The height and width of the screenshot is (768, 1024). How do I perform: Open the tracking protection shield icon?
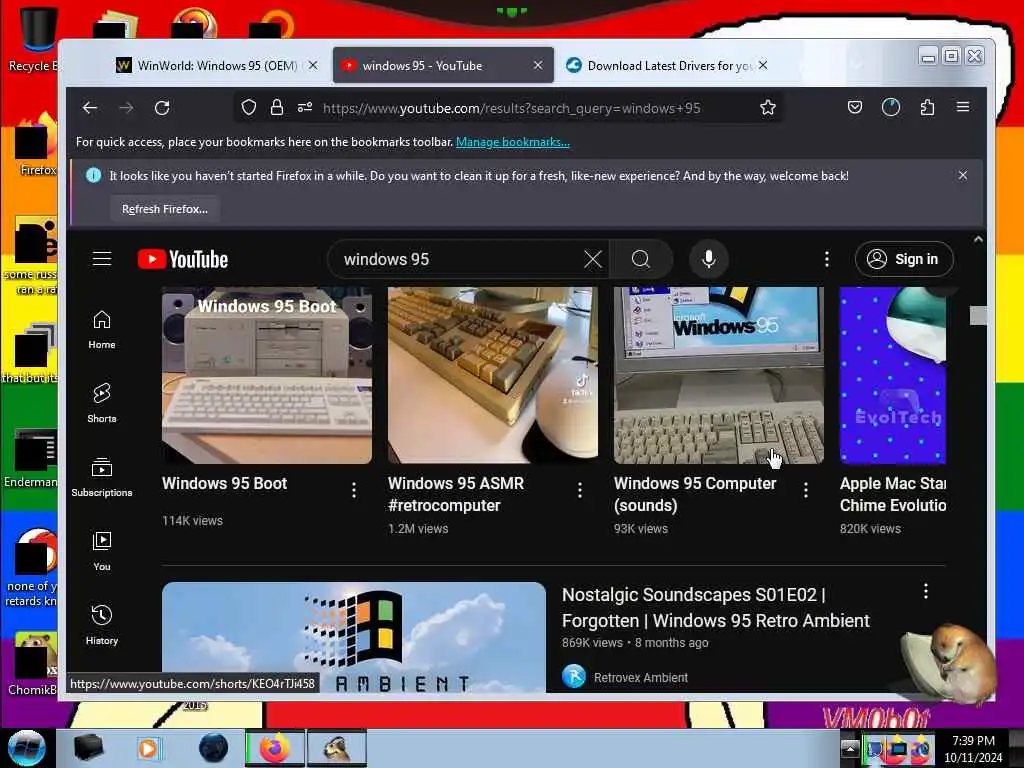pos(249,108)
